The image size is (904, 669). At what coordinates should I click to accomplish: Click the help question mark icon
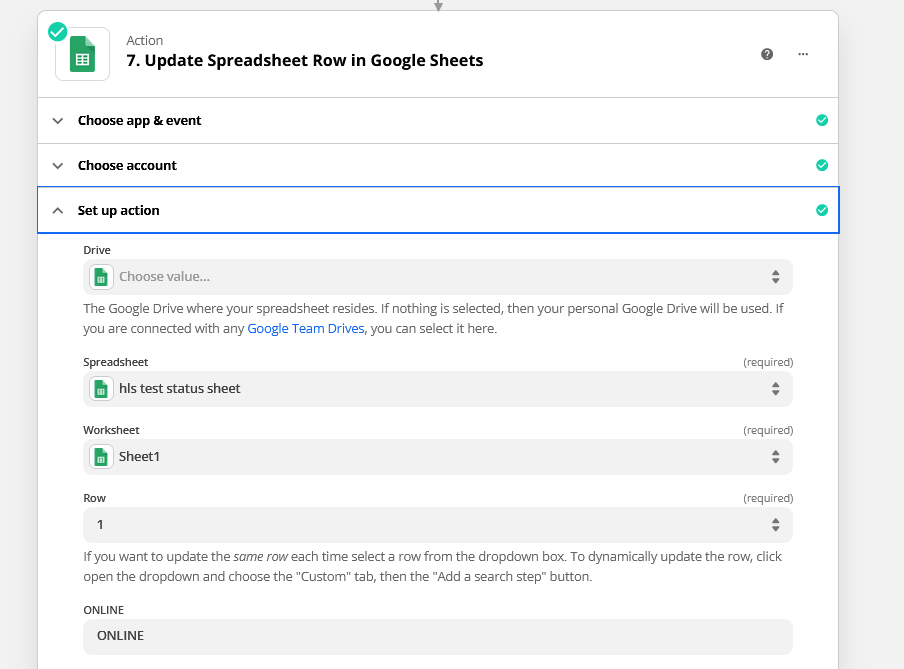point(767,54)
